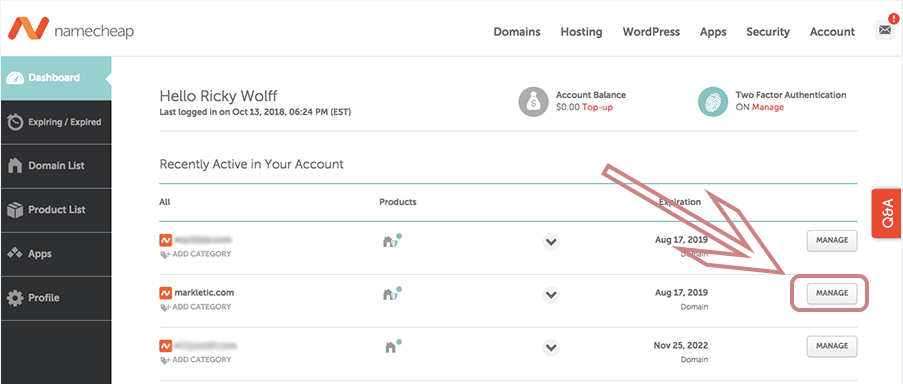This screenshot has height=384, width=903.
Task: Click Manage button for markletic.com
Action: pos(832,293)
